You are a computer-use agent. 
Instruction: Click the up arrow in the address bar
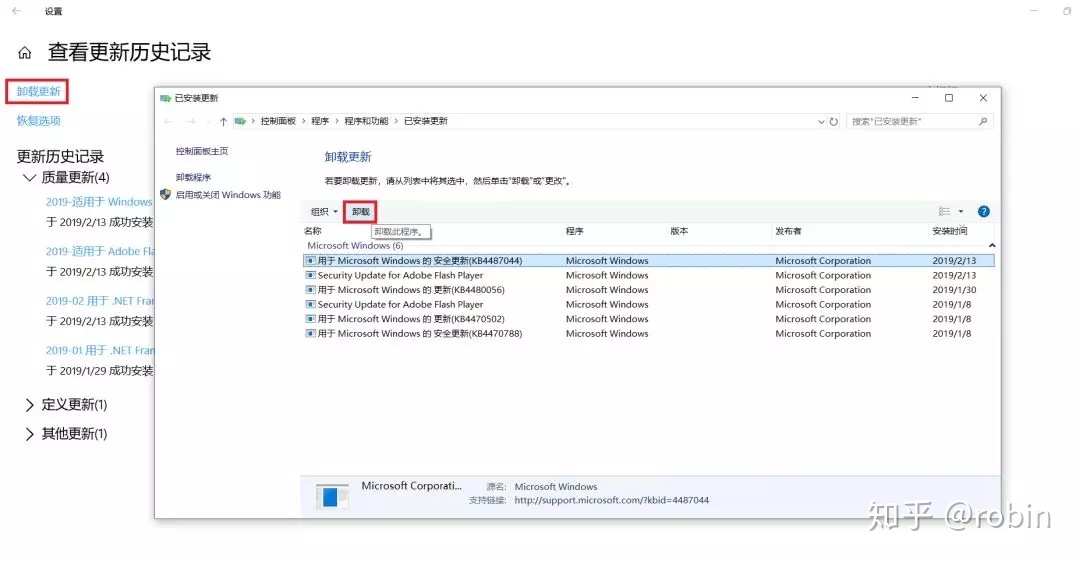click(223, 121)
